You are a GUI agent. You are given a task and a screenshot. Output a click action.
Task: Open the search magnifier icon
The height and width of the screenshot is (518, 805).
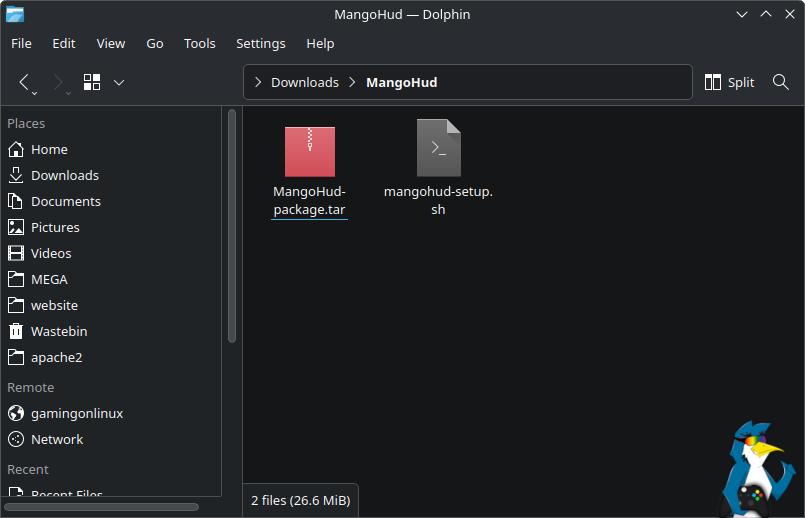[781, 82]
